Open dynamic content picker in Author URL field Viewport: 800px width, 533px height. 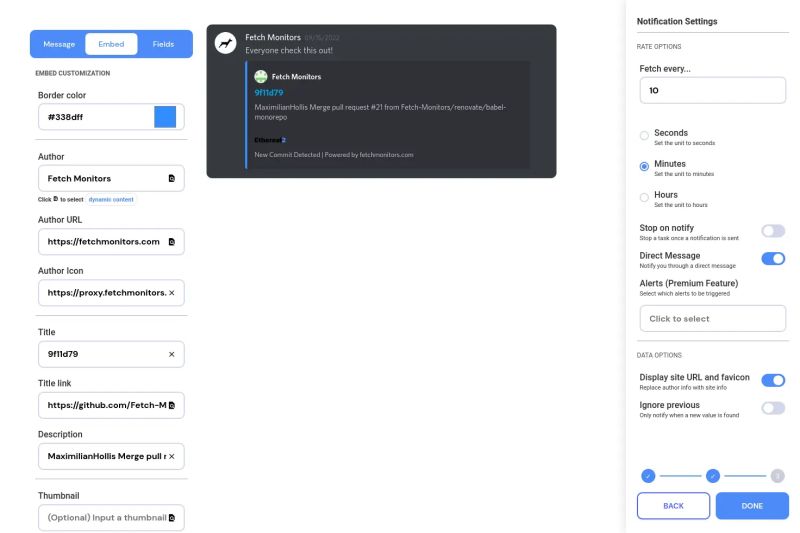tap(171, 242)
